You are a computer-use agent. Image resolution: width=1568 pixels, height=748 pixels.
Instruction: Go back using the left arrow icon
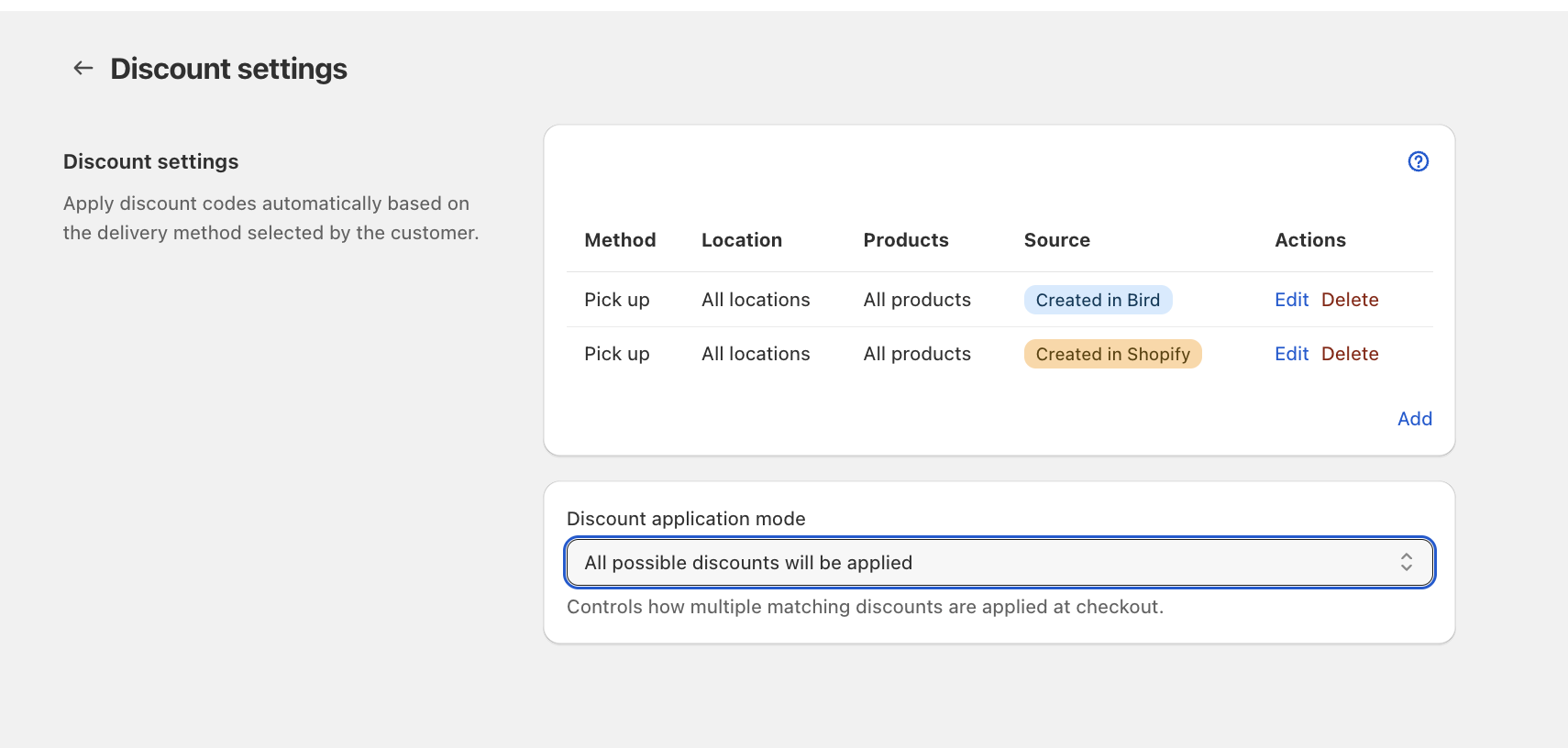(x=83, y=68)
